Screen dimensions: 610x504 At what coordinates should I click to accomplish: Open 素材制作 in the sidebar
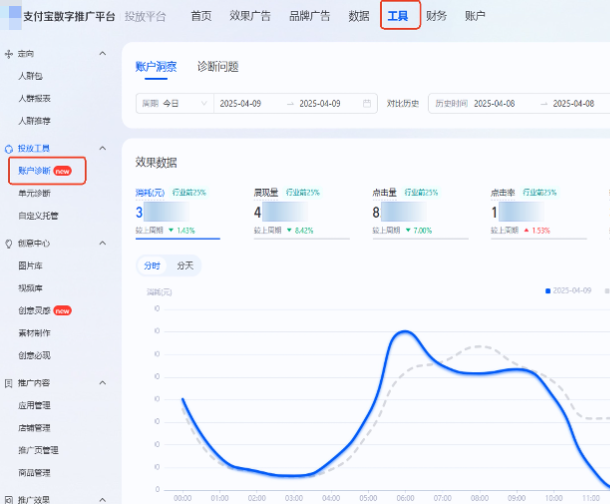[x=35, y=333]
